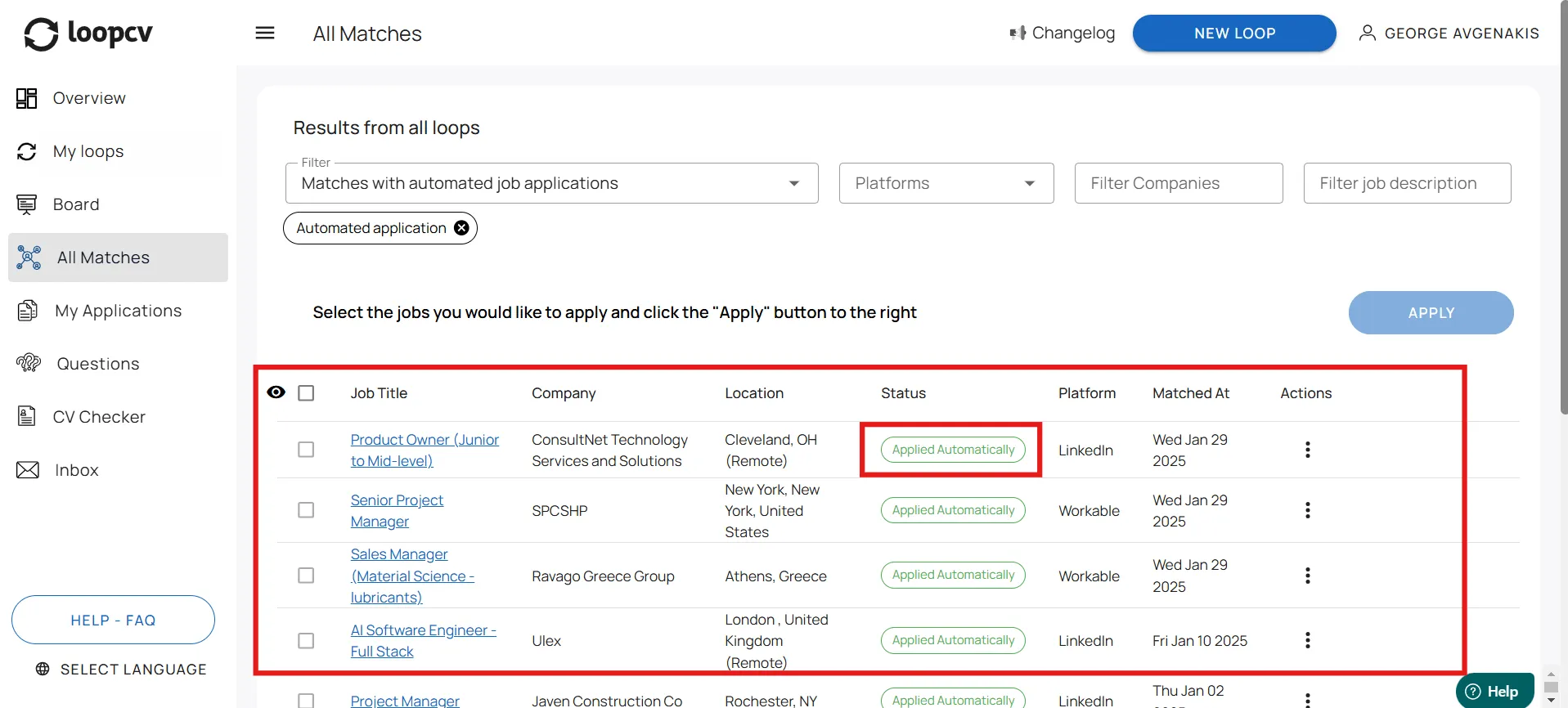
Task: Click the user profile icon
Action: pos(1367,33)
